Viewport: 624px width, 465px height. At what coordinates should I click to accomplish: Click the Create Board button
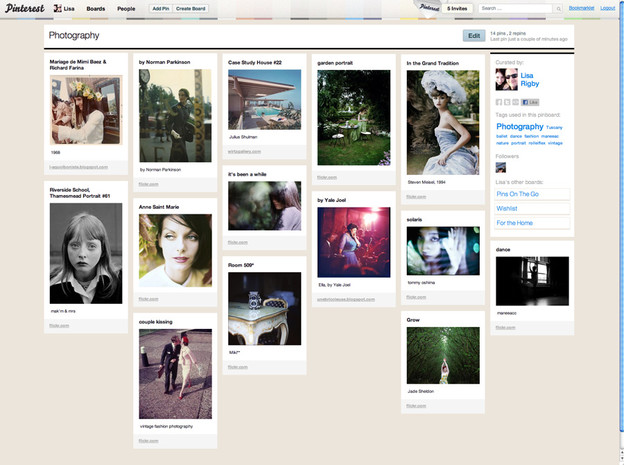click(x=190, y=8)
